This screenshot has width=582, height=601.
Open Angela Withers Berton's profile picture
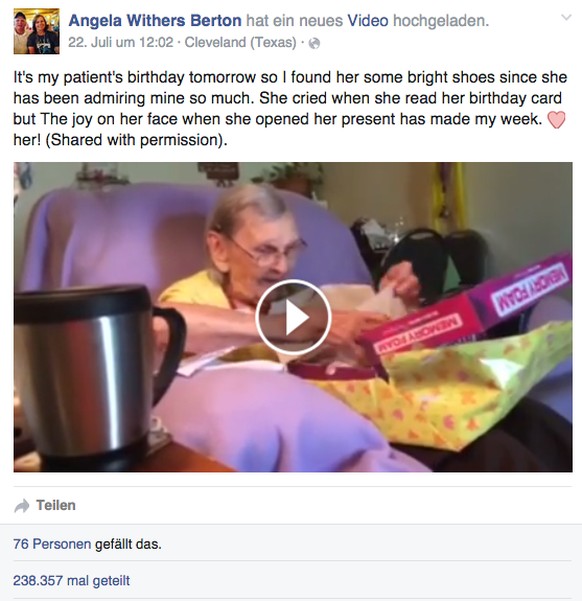click(x=36, y=31)
